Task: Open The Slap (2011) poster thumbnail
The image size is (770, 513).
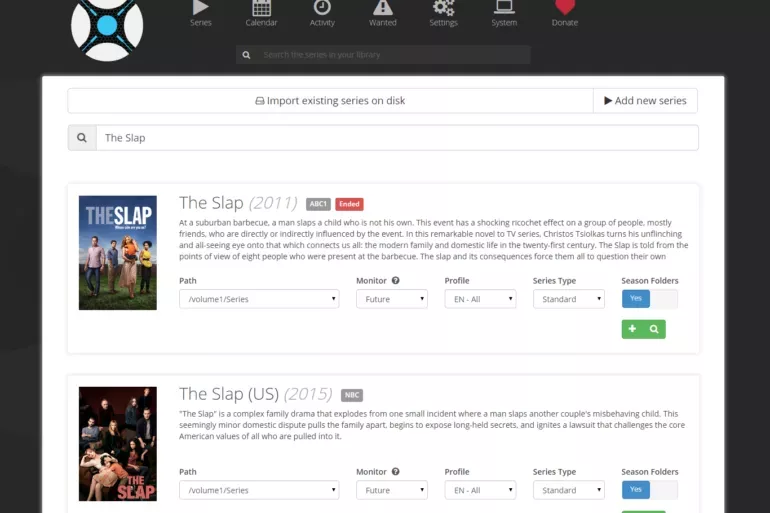Action: 118,253
